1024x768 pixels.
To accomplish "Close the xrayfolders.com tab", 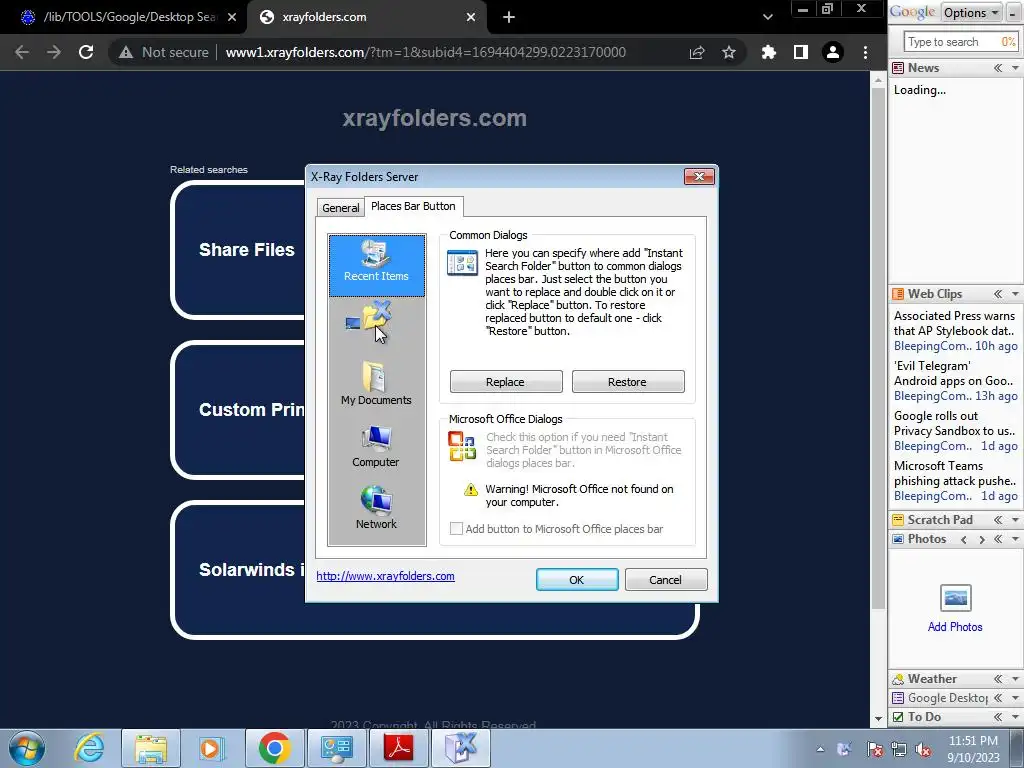I will pos(471,17).
